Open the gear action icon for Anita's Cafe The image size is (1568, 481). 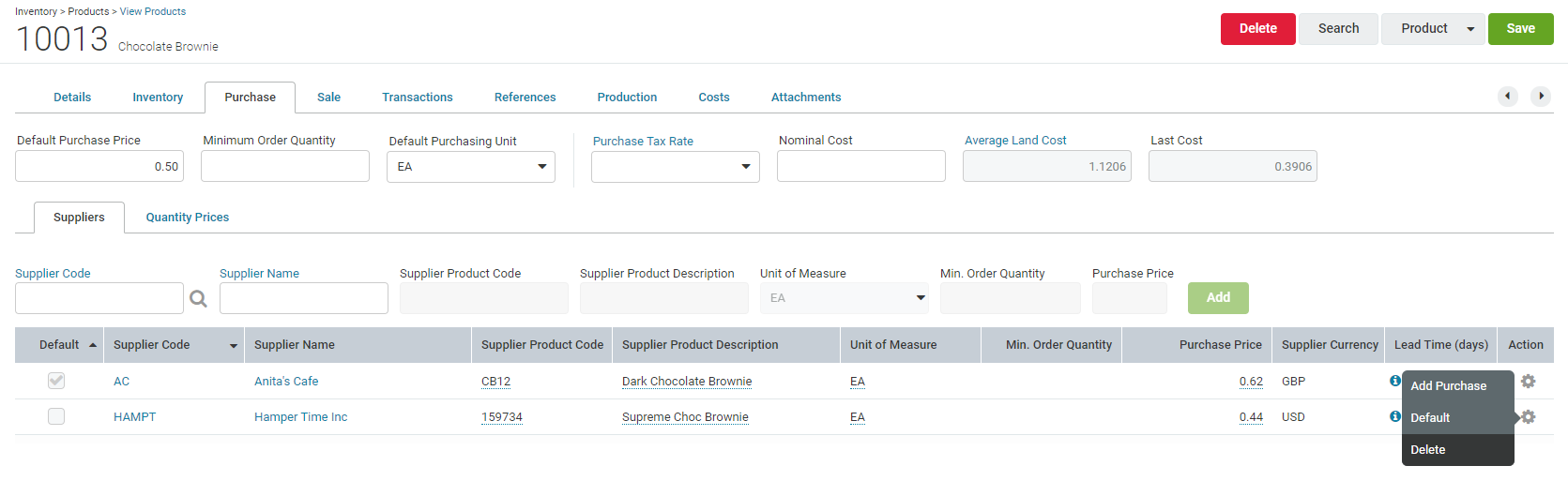[1528, 382]
